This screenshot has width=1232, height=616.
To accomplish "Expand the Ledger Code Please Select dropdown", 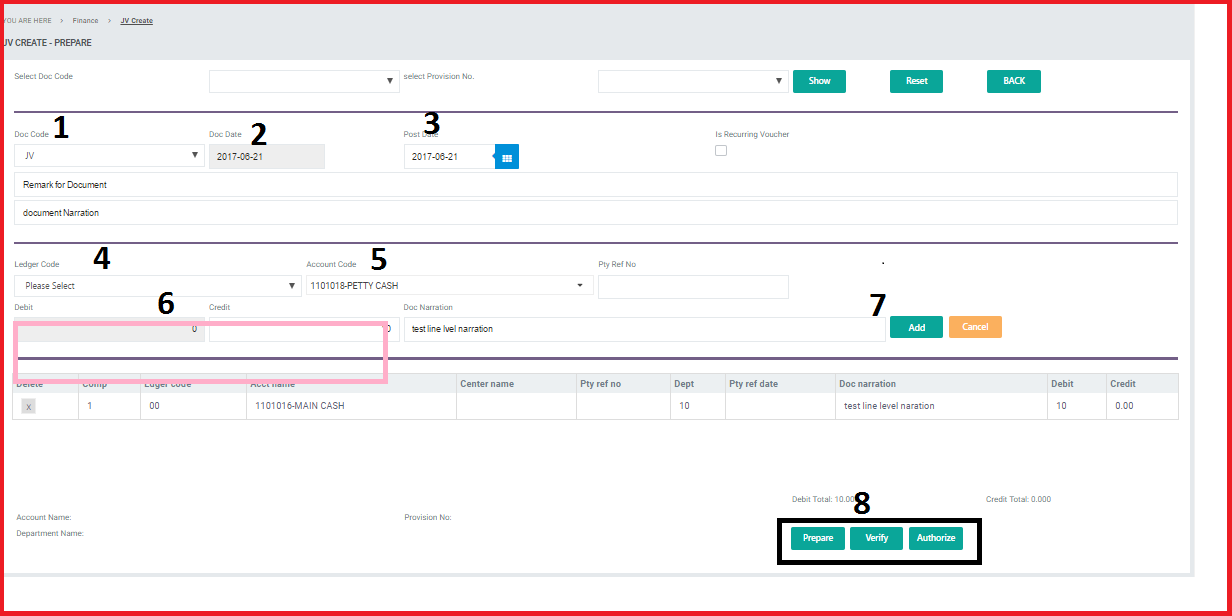I will 157,286.
